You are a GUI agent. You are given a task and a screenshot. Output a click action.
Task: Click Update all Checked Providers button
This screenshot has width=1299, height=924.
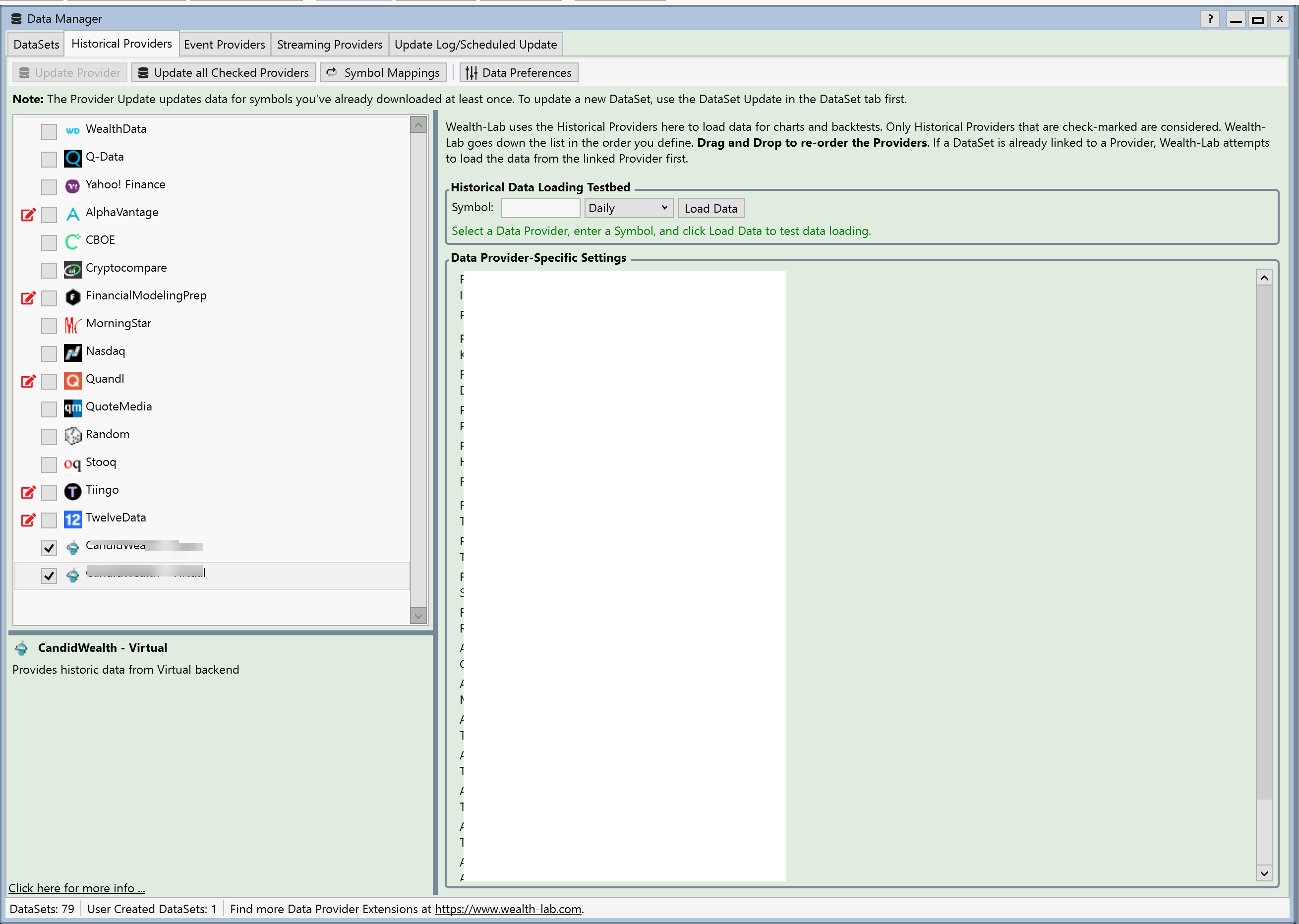pyautogui.click(x=224, y=73)
